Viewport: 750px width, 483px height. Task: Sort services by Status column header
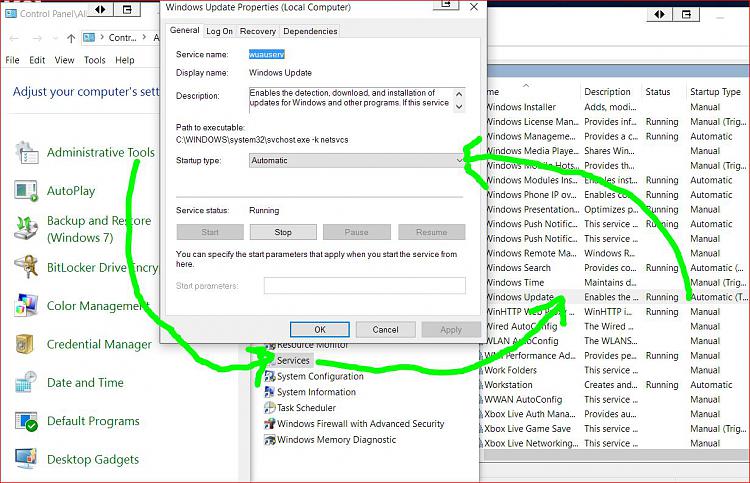tap(658, 92)
